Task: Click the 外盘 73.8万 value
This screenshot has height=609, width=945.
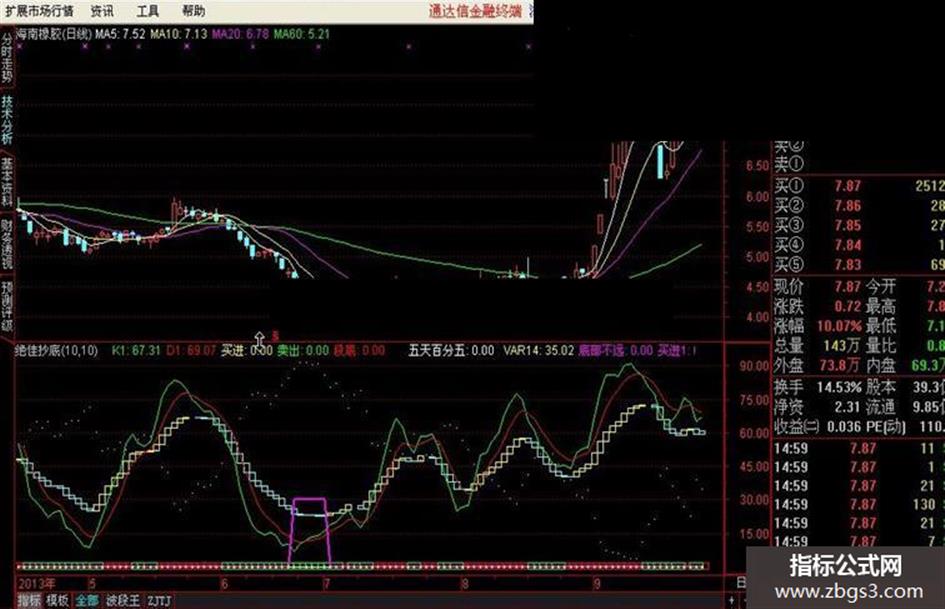Action: point(838,365)
